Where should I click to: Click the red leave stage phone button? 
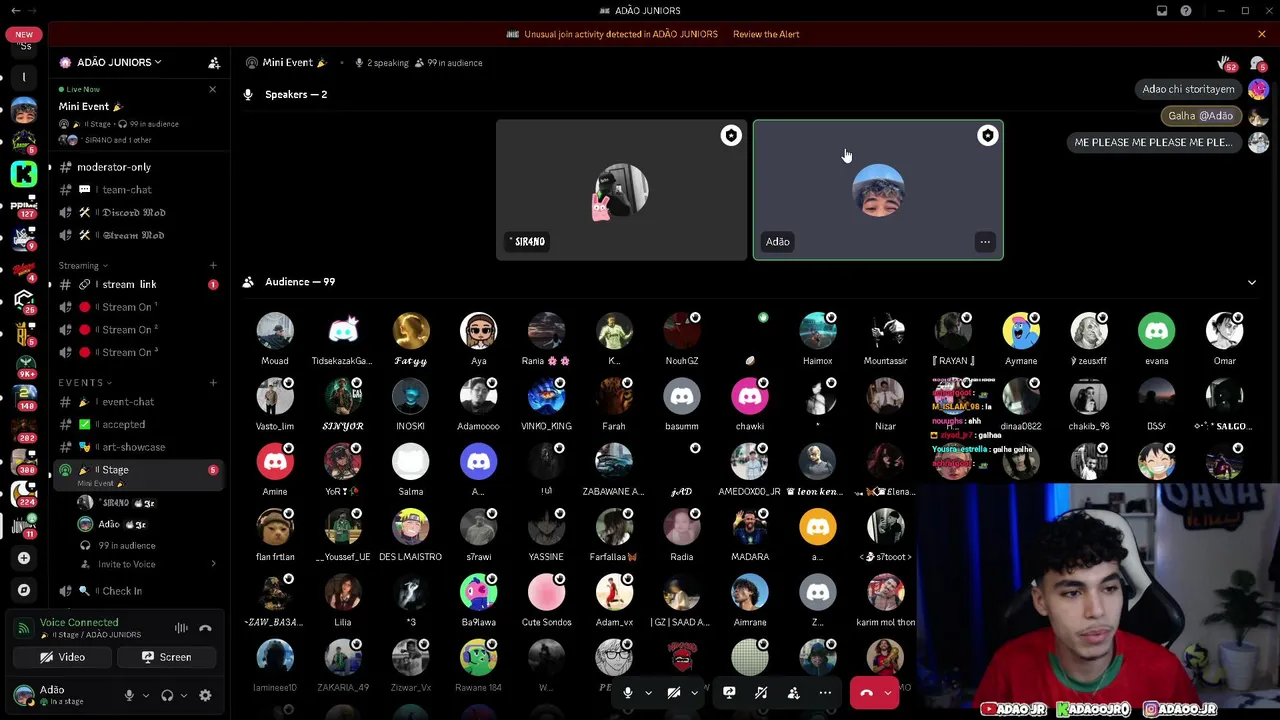tap(866, 692)
